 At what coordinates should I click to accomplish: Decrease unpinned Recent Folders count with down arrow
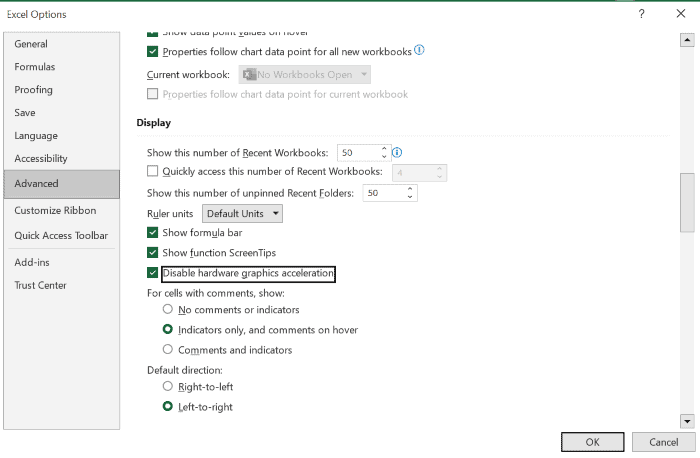pos(410,197)
